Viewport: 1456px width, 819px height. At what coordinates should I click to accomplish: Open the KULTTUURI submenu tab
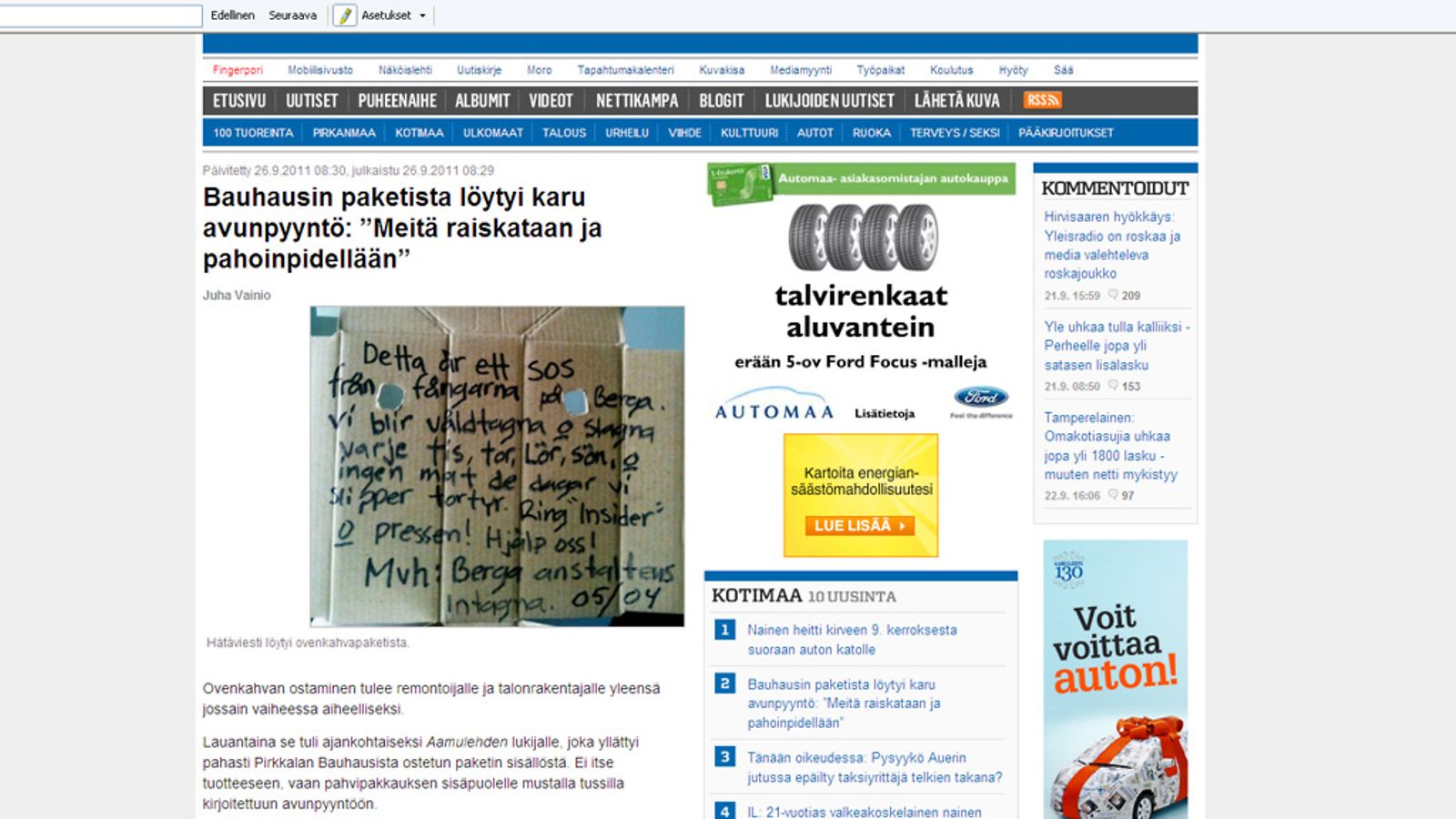click(x=749, y=133)
